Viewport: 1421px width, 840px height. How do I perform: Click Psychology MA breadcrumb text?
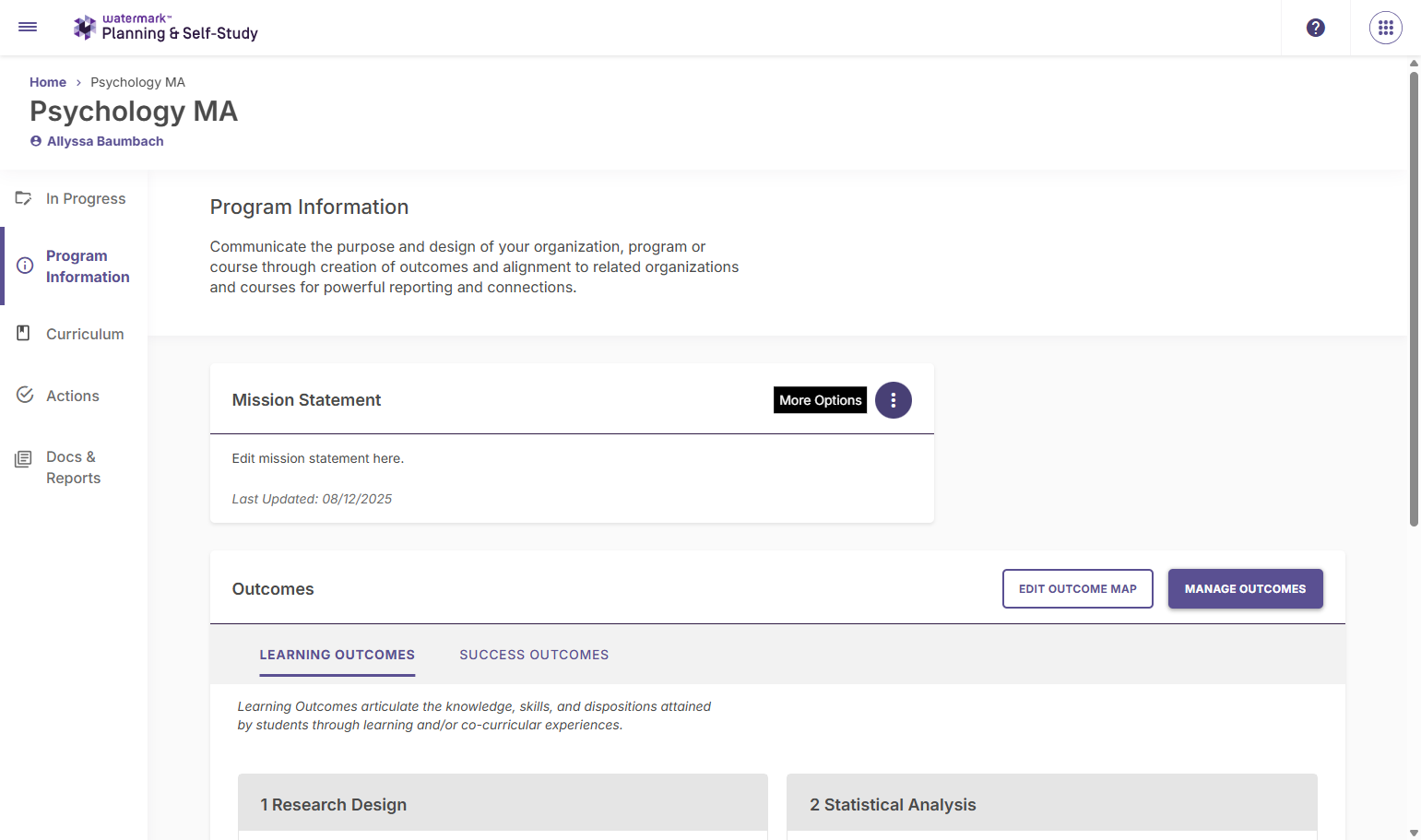pyautogui.click(x=137, y=82)
